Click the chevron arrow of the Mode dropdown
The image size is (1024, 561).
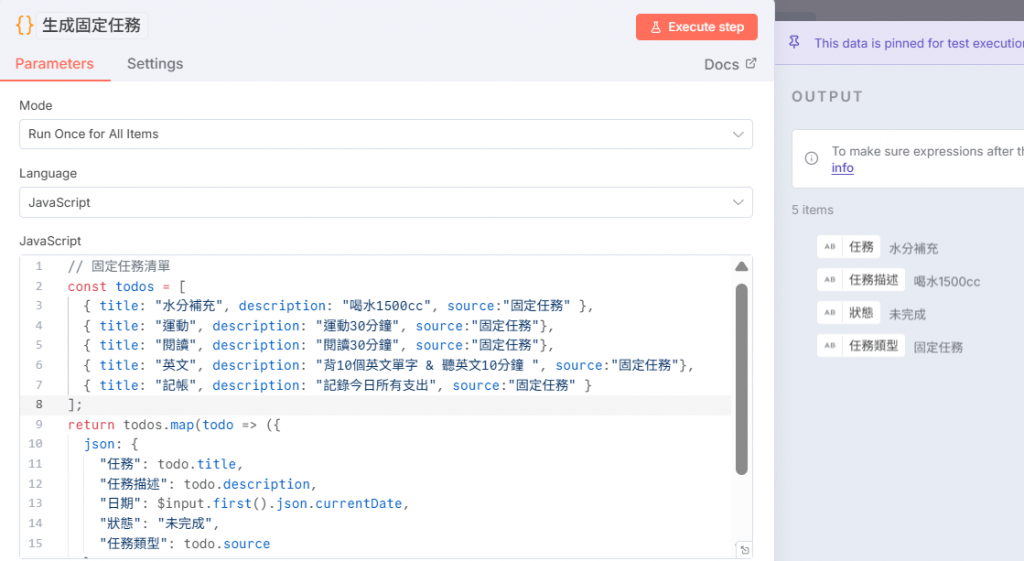tap(738, 135)
